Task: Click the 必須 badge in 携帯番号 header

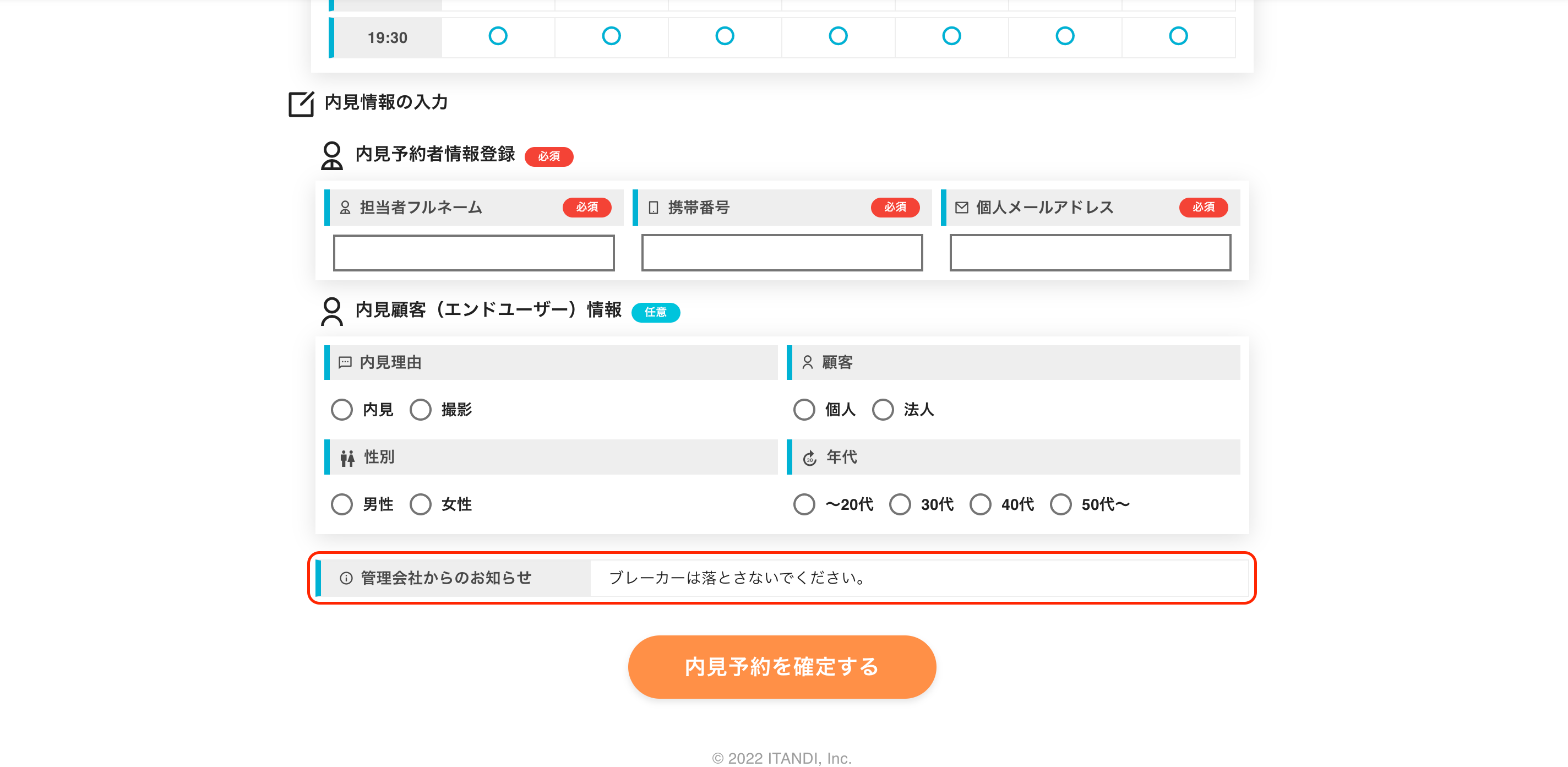Action: (x=895, y=208)
